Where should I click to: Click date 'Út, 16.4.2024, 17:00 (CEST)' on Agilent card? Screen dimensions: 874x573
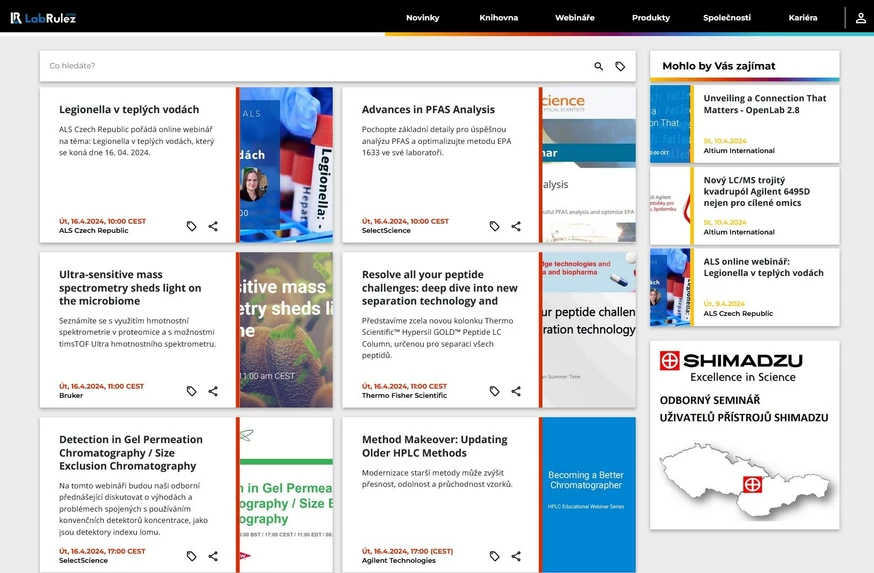[407, 551]
